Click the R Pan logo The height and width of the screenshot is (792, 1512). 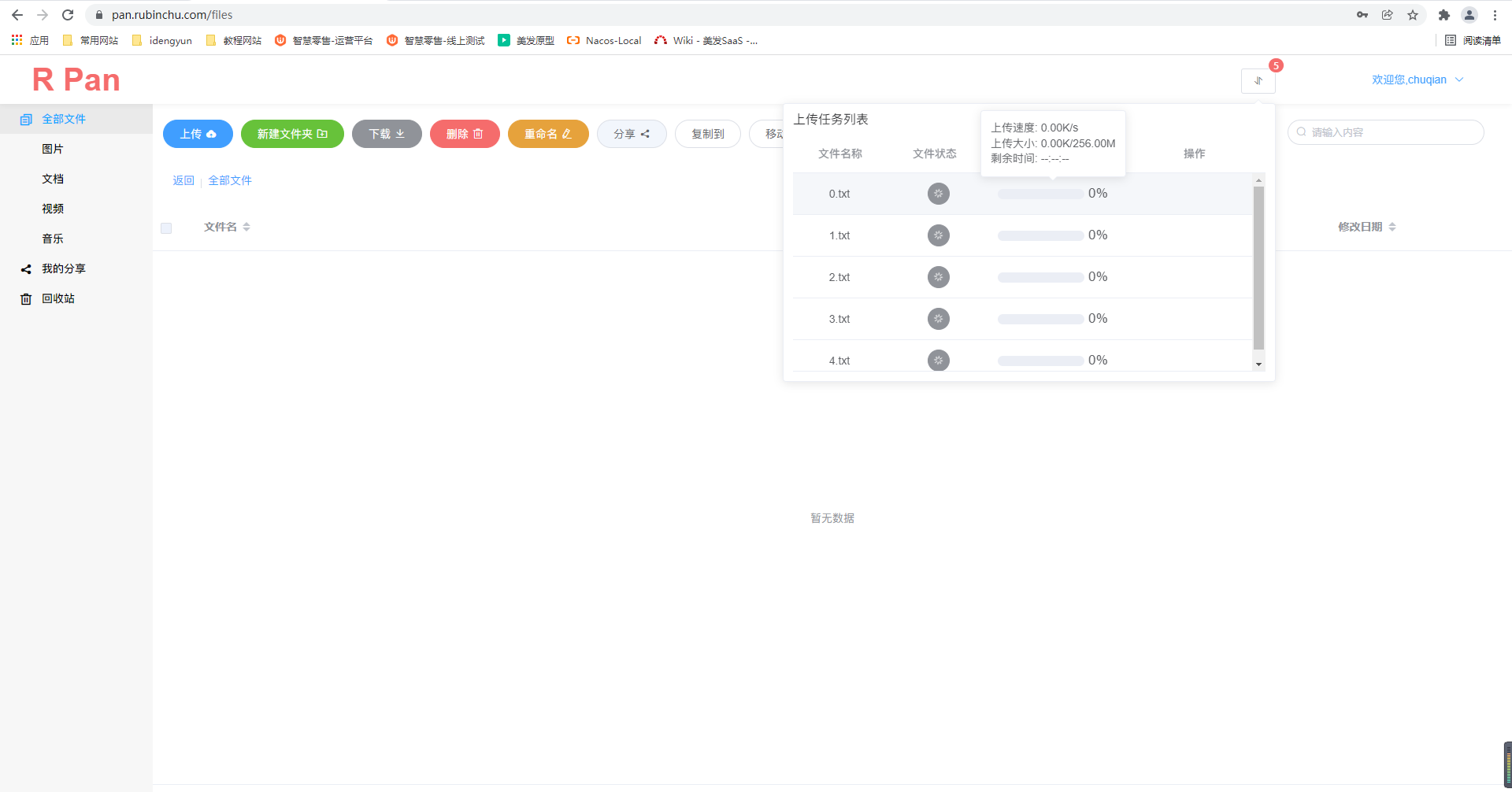point(76,80)
